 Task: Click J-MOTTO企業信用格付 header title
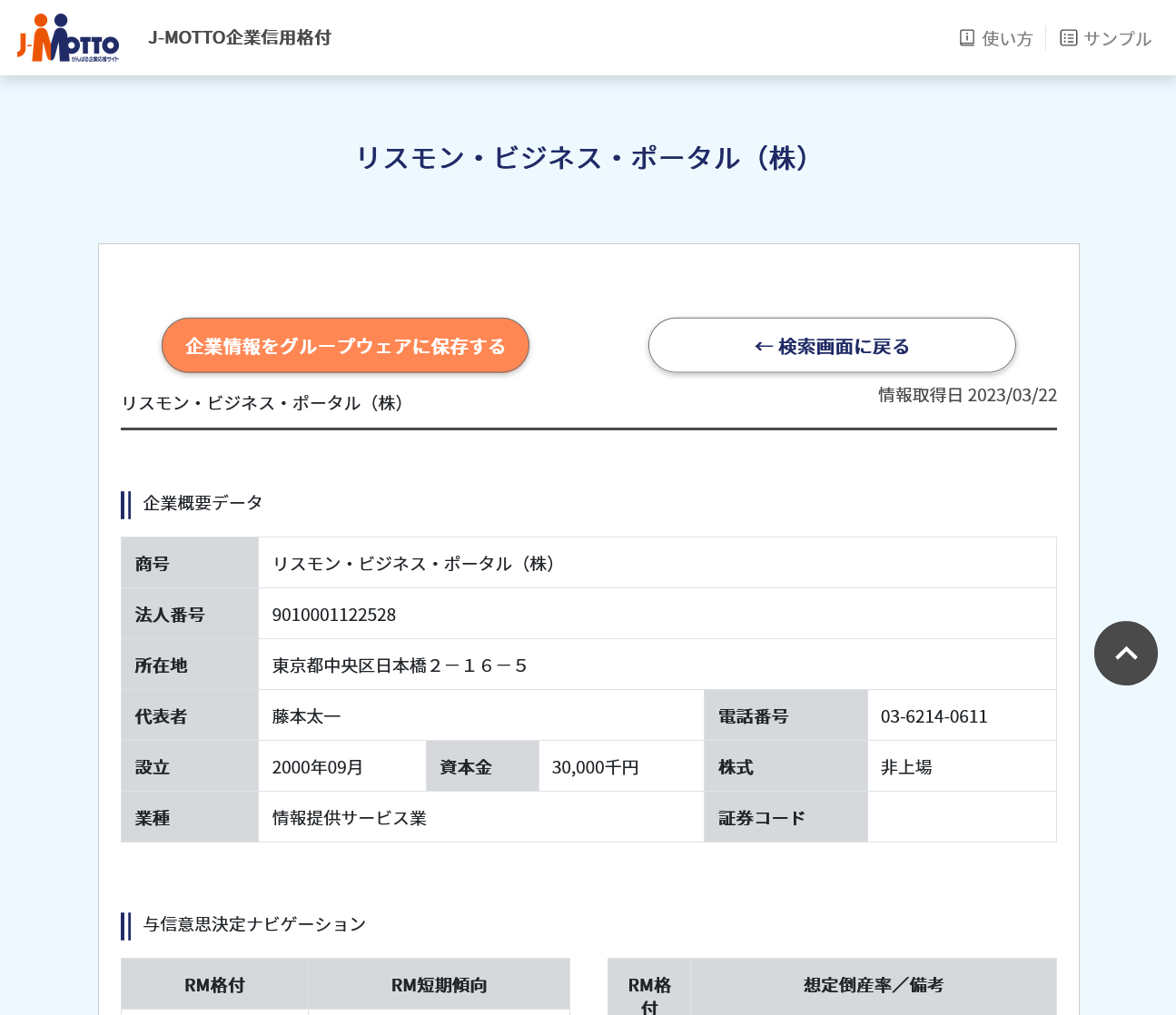[x=240, y=37]
